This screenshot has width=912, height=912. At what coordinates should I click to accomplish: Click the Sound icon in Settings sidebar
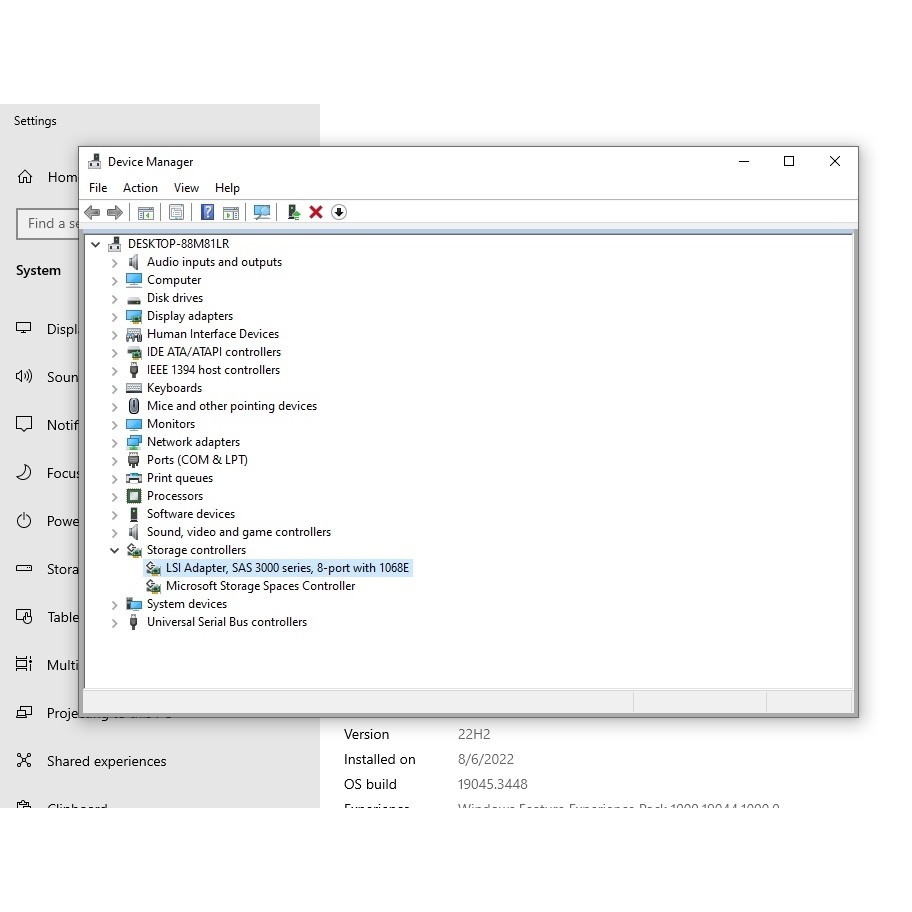[24, 376]
